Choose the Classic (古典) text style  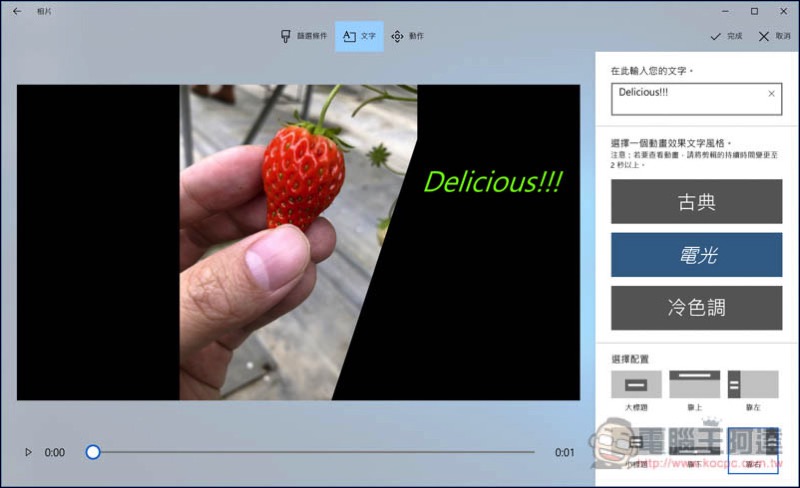[x=696, y=202]
